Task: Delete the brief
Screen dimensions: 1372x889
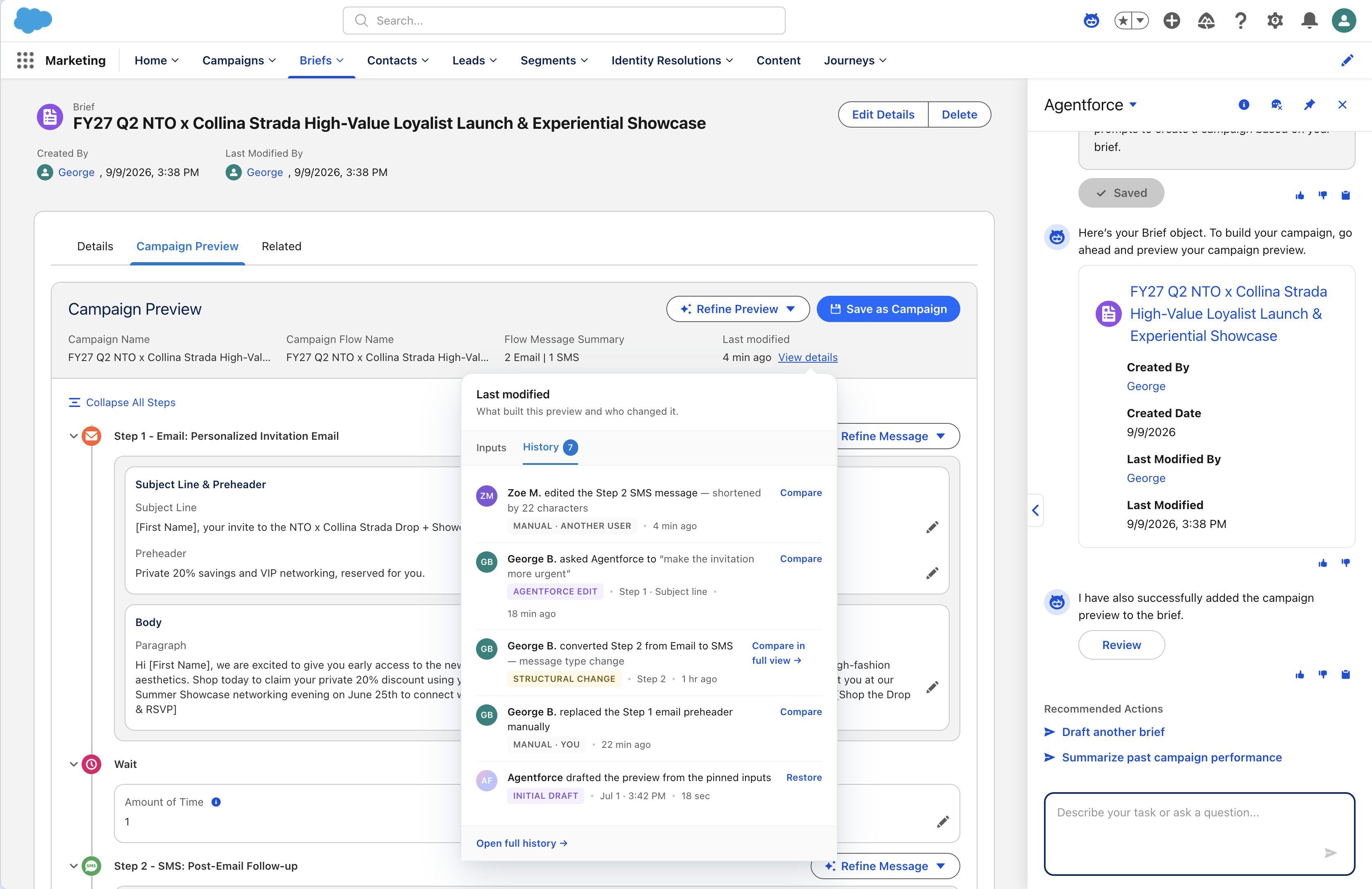Action: (959, 114)
